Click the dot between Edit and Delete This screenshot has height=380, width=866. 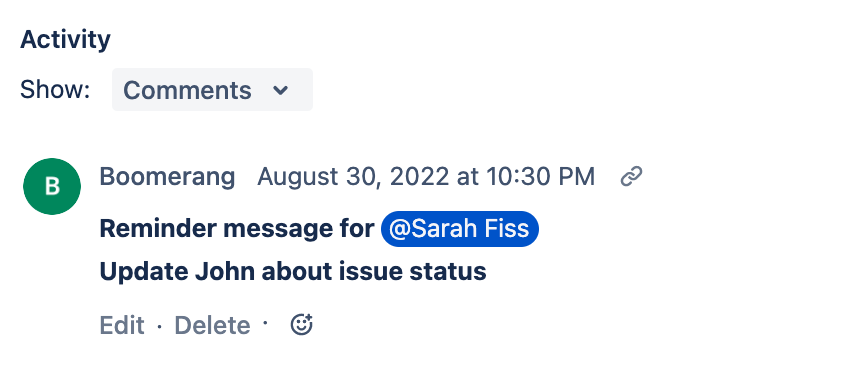pyautogui.click(x=160, y=326)
